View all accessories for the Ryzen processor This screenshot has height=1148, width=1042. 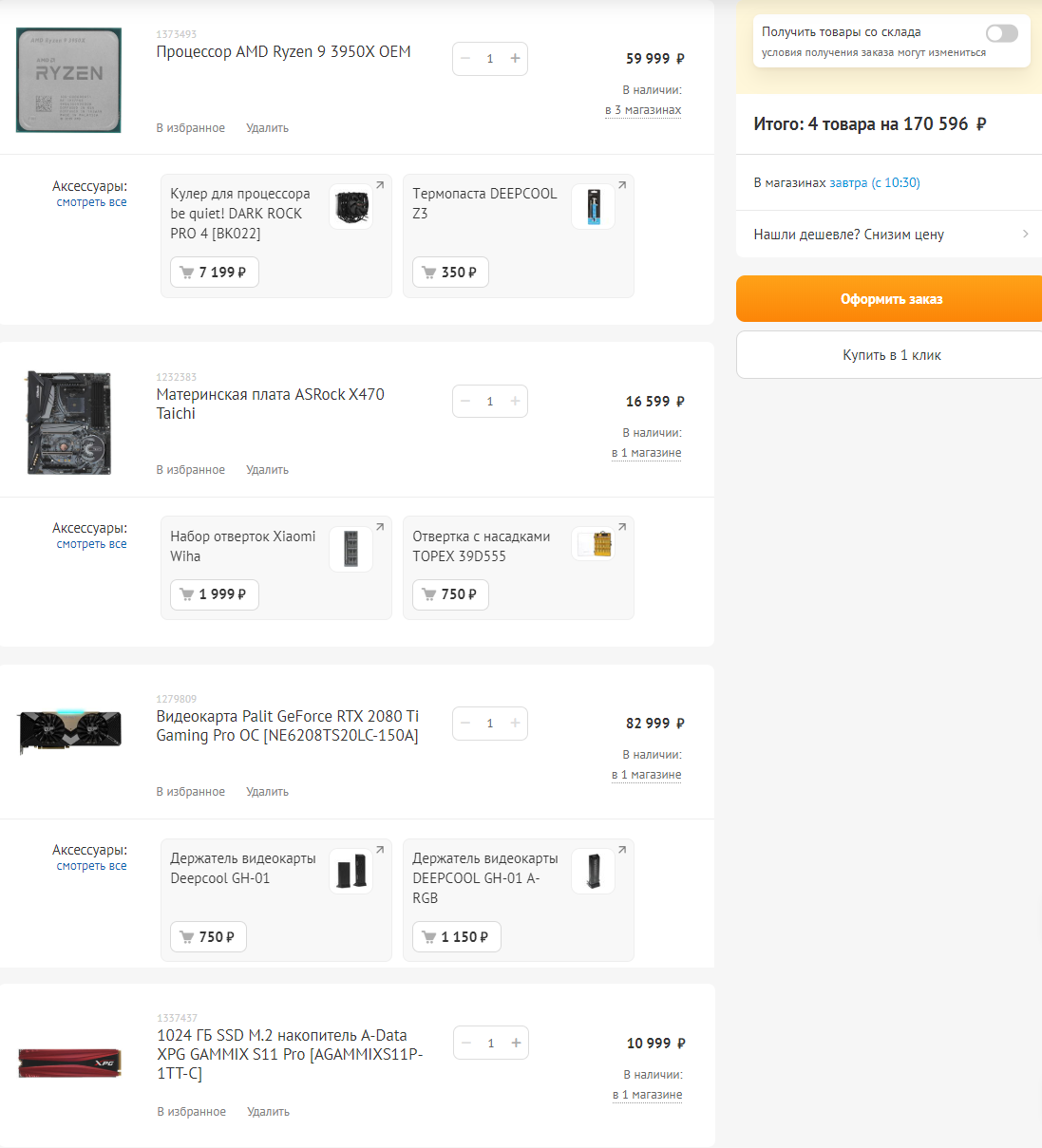point(91,202)
